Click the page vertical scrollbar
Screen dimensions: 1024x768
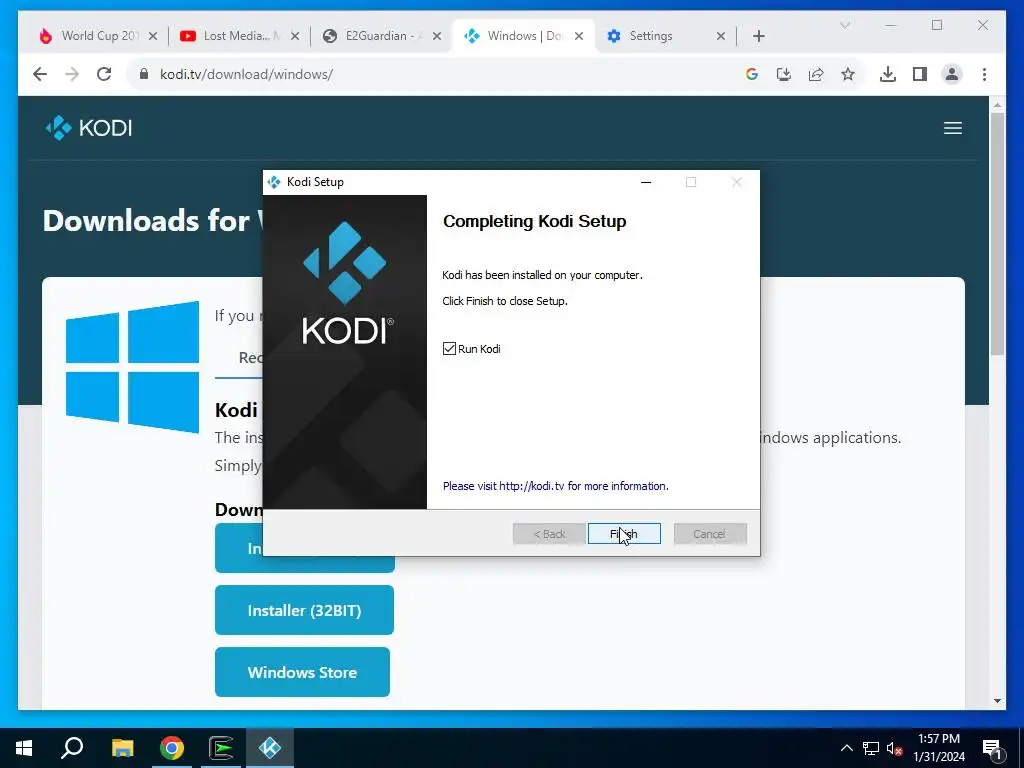coord(997,233)
